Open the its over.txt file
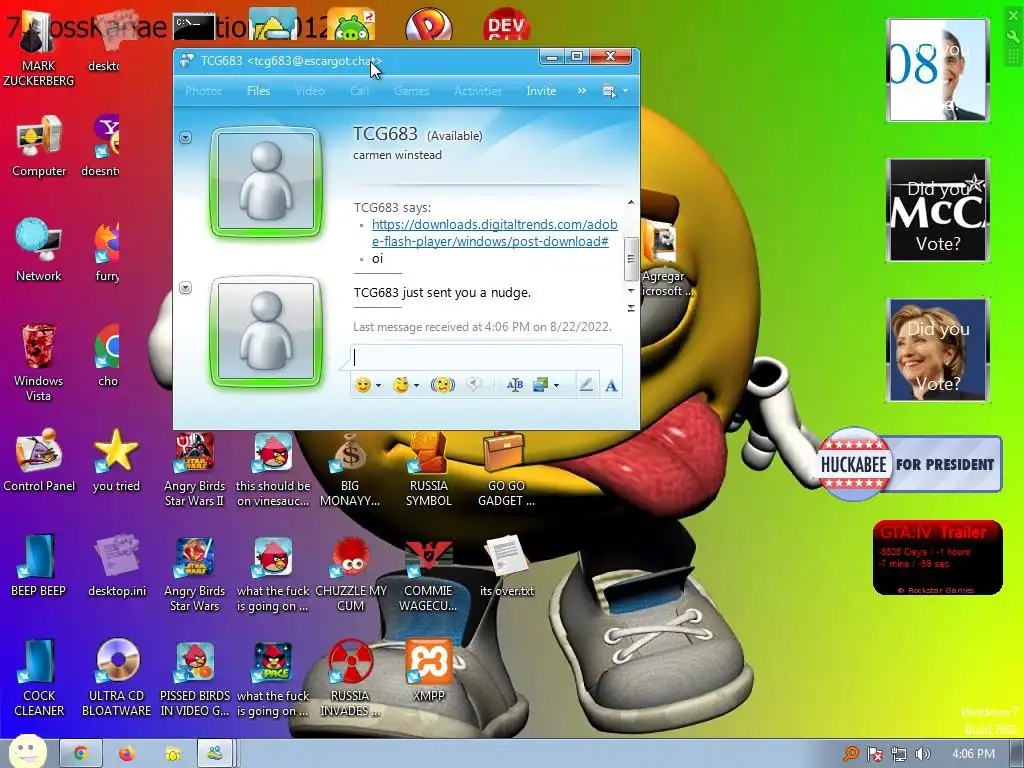 click(x=507, y=566)
